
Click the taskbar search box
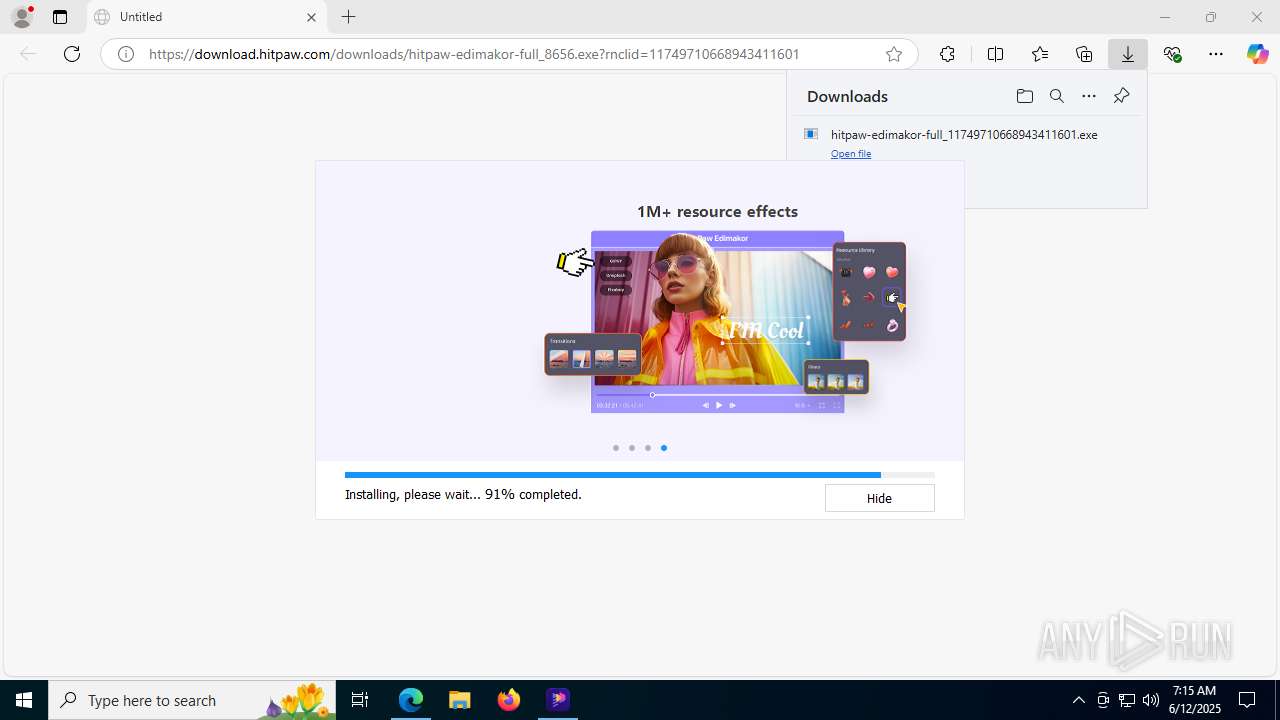pos(191,700)
